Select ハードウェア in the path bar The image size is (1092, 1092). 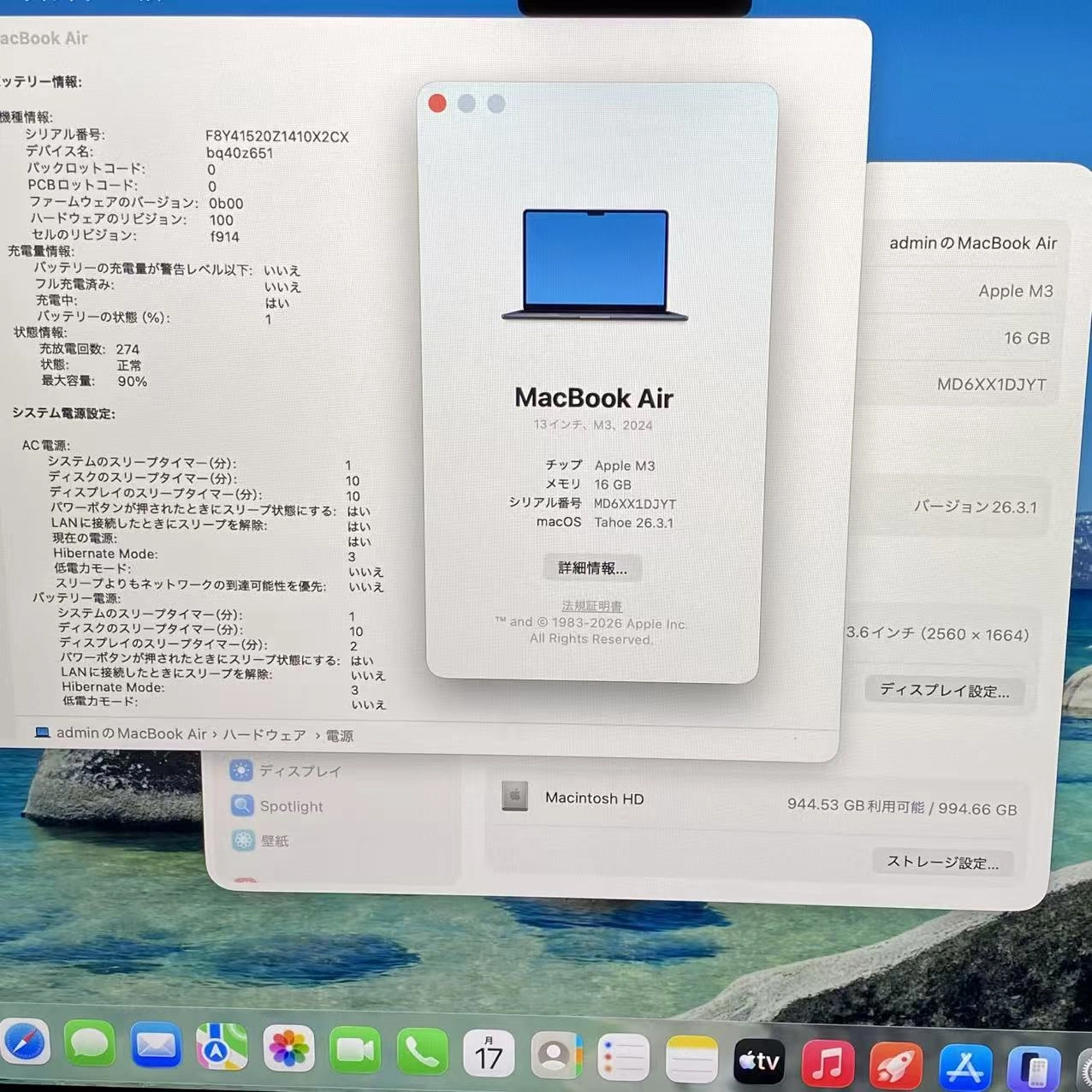(x=264, y=735)
